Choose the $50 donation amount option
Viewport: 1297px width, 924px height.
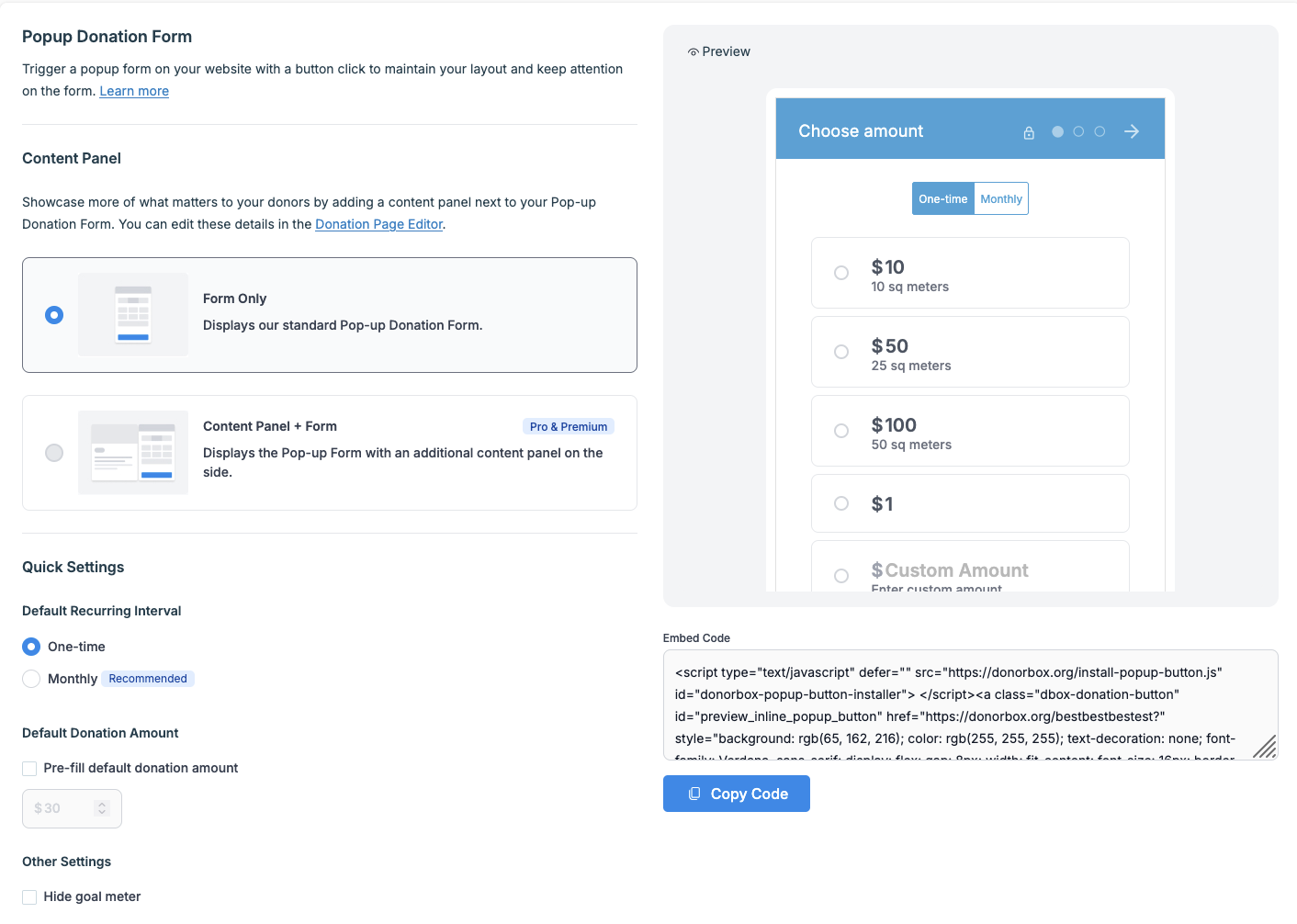tap(841, 352)
